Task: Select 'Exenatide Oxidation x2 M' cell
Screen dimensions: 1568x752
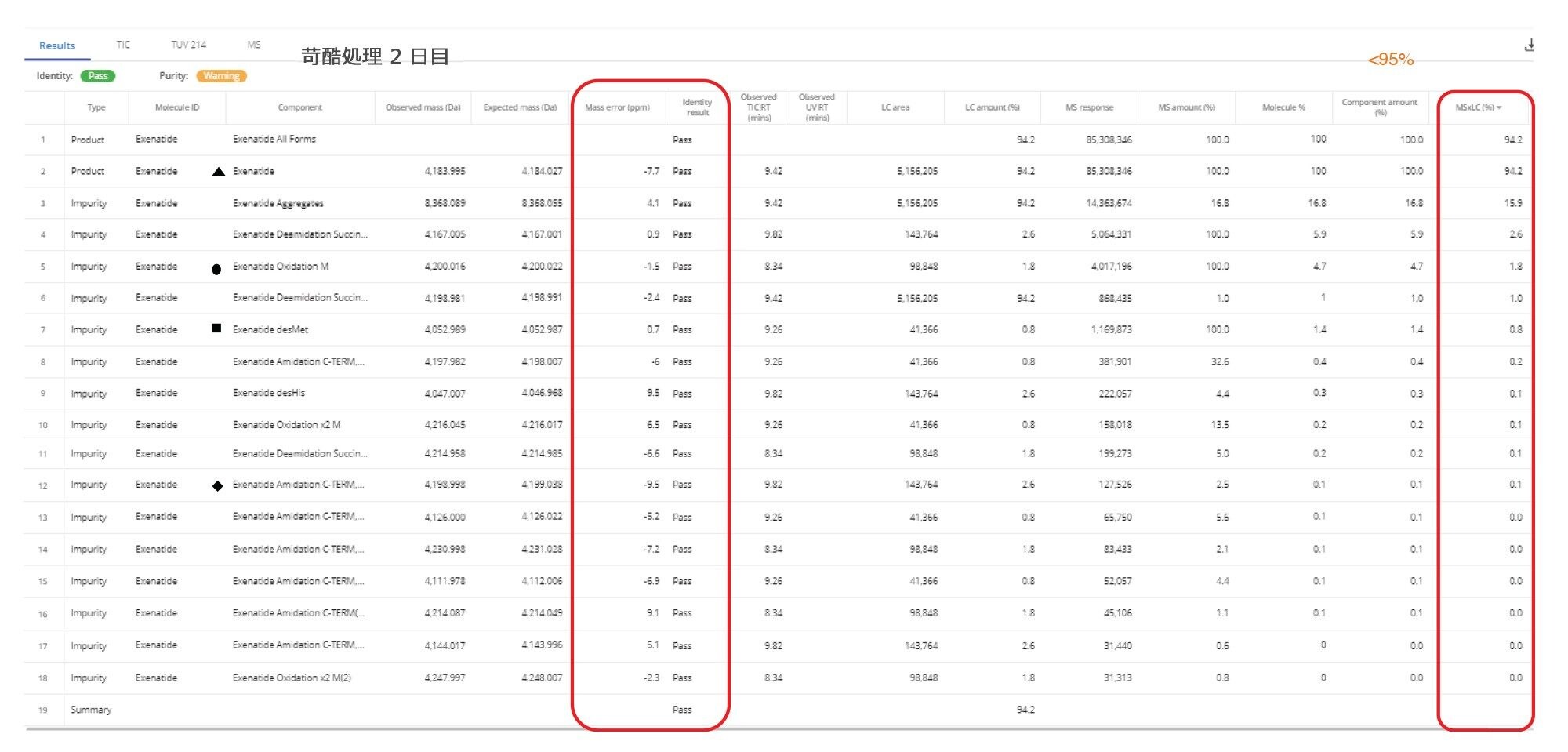Action: click(287, 424)
